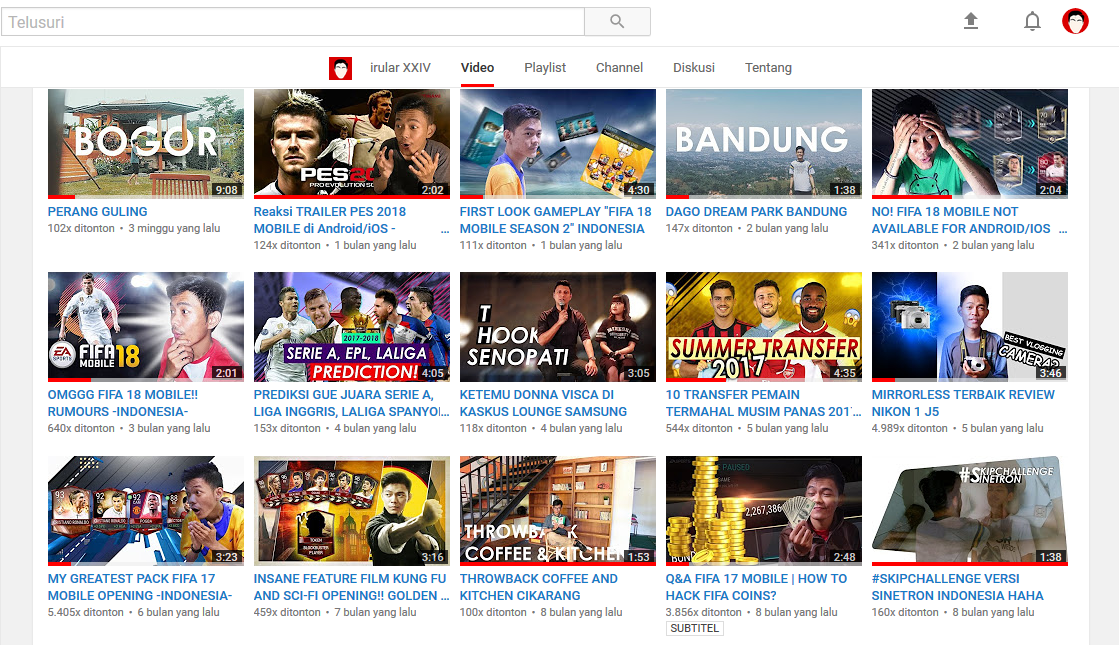1119x645 pixels.
Task: Click "640x ditonton" view count text
Action: [81, 428]
